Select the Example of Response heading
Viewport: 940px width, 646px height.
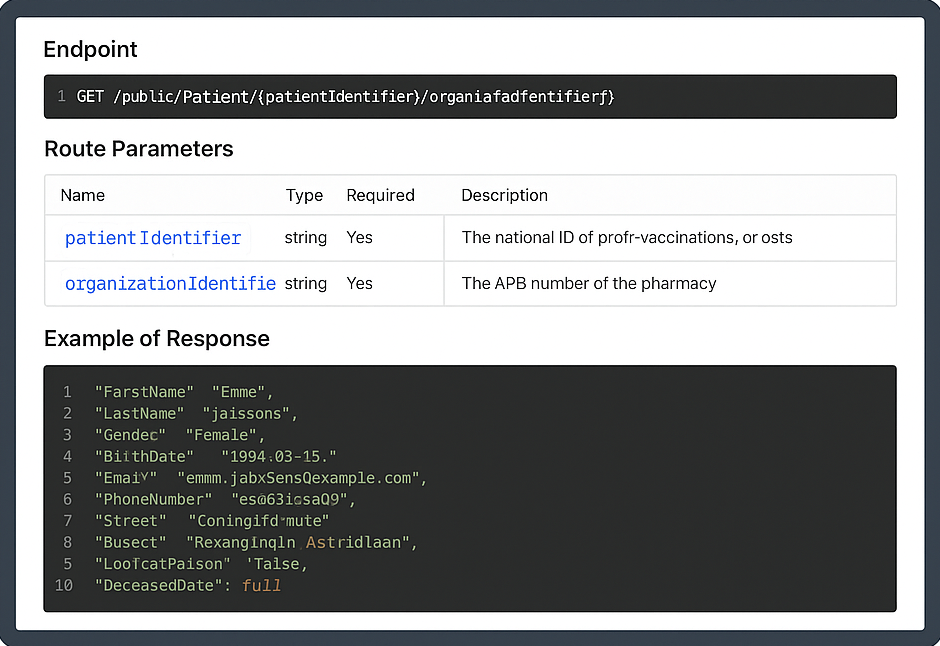[156, 339]
